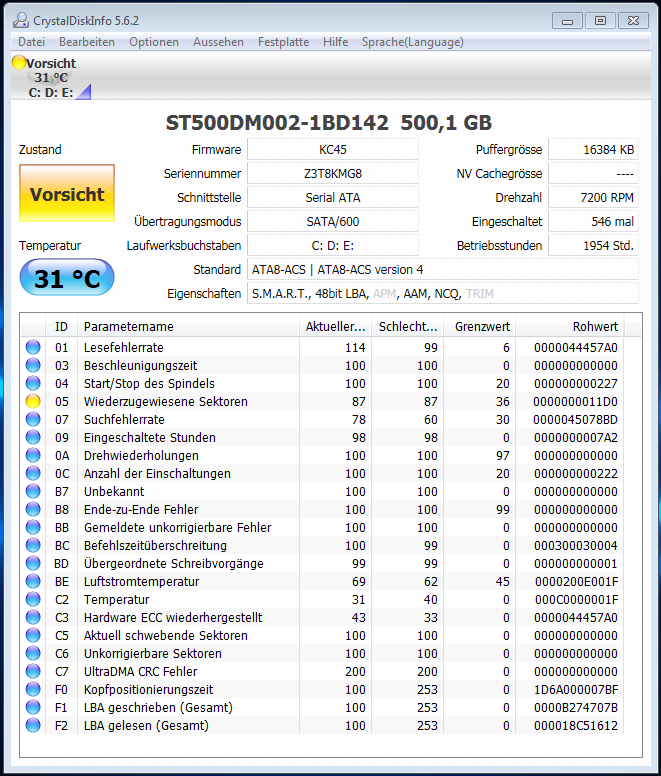This screenshot has width=661, height=776.
Task: Click raw value 000300030004
Action: point(576,545)
